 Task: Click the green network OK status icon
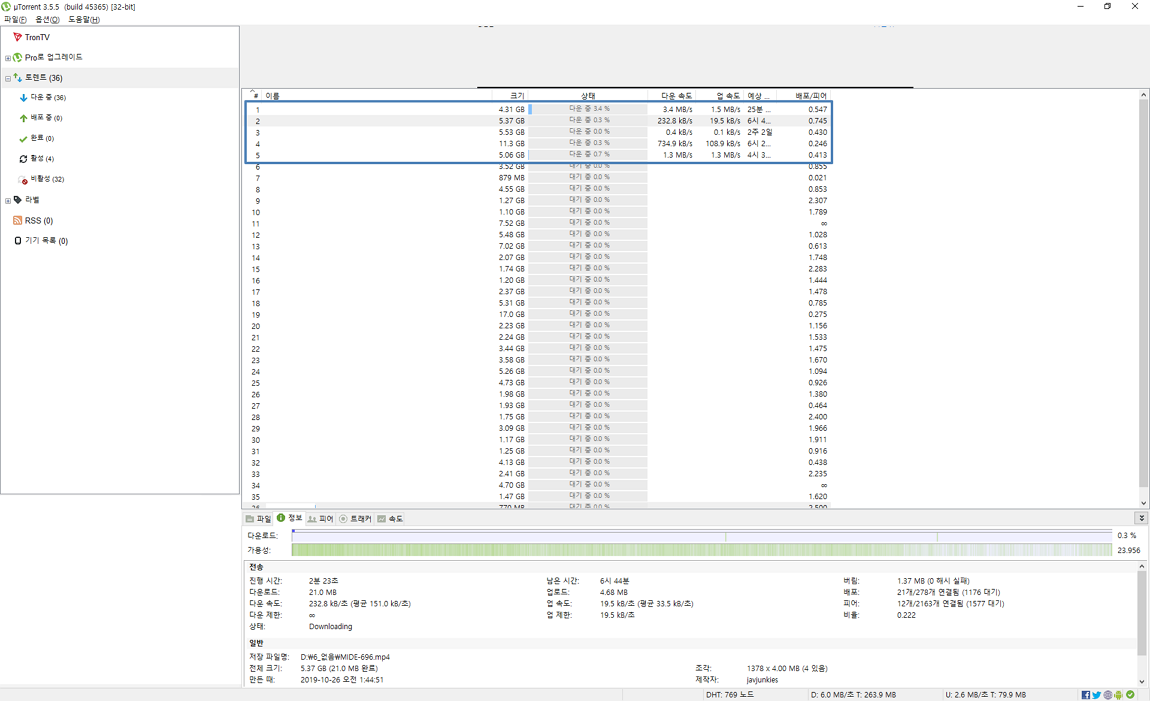(1130, 694)
